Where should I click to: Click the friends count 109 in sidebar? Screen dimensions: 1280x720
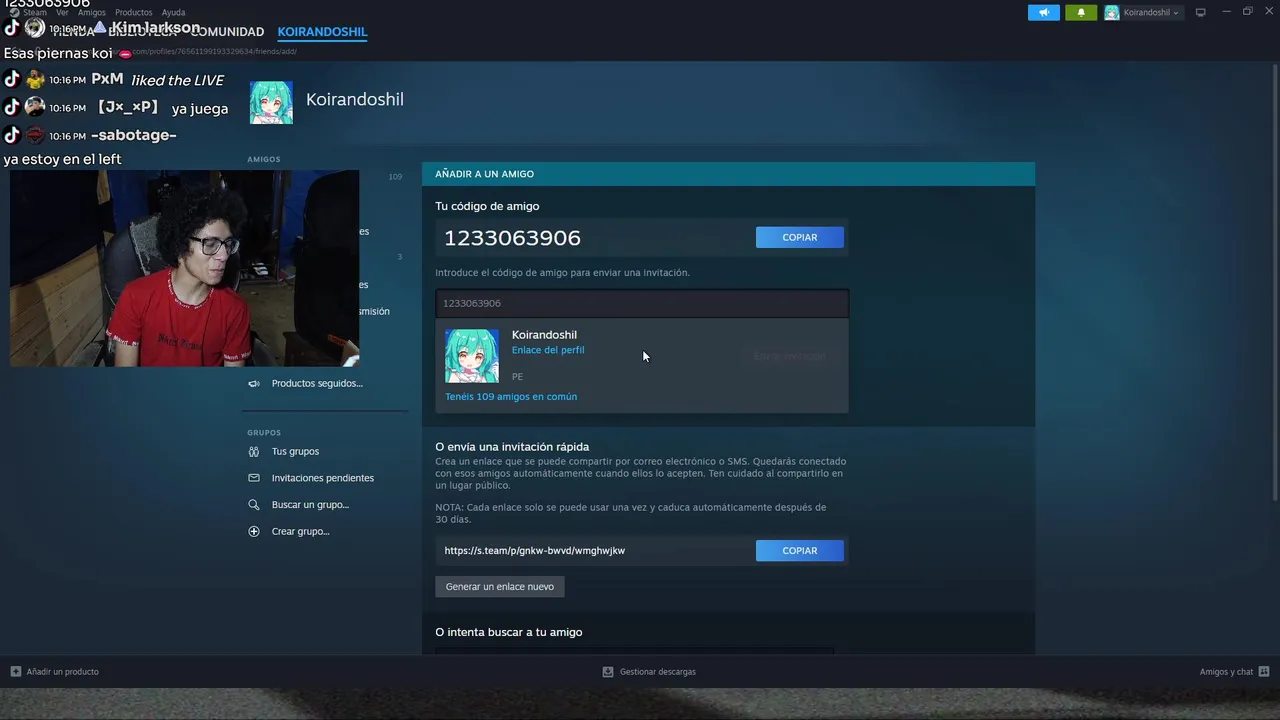(x=395, y=177)
